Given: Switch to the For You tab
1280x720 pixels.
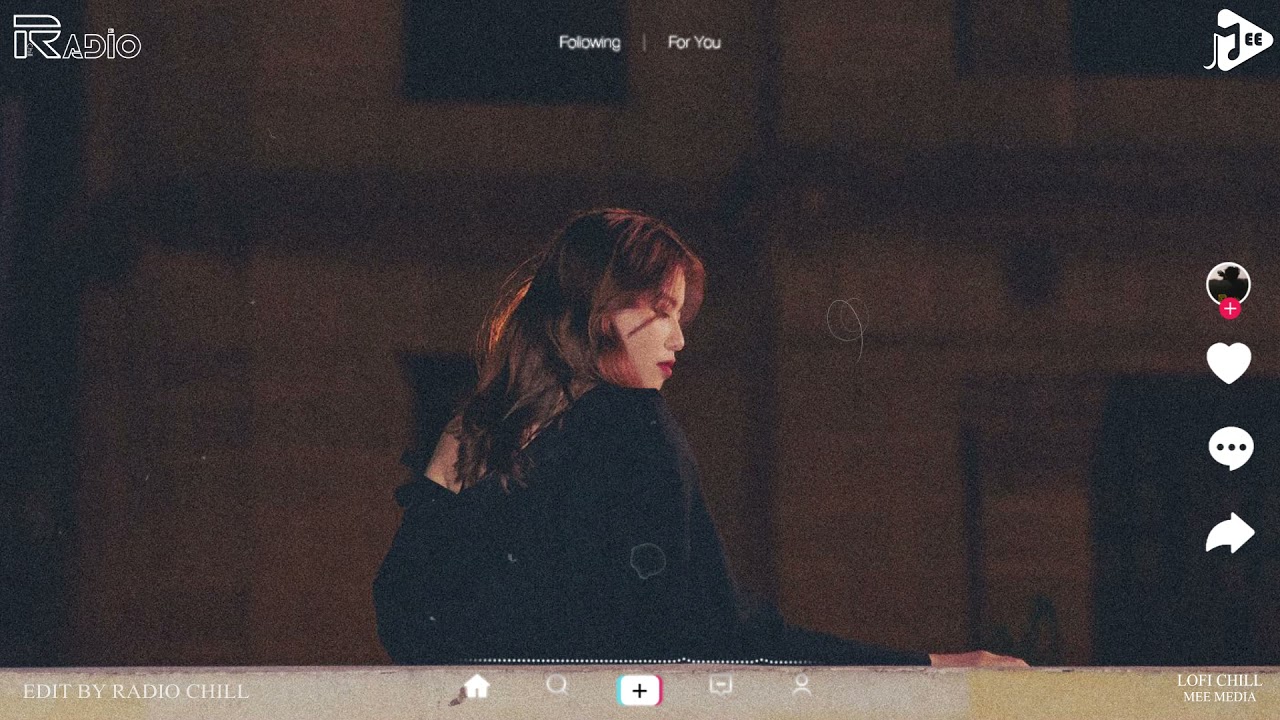Looking at the screenshot, I should [x=694, y=42].
